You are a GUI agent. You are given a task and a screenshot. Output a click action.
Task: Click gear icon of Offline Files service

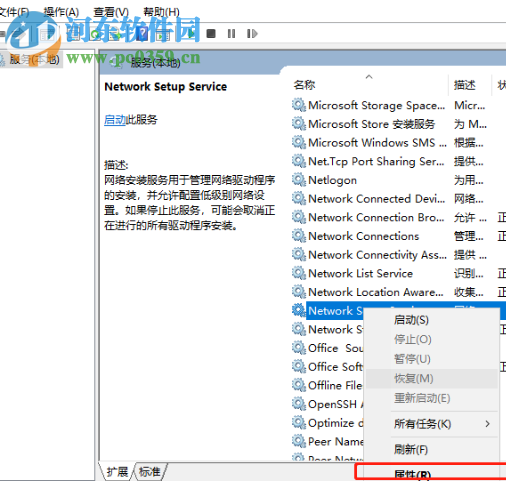[x=299, y=385]
